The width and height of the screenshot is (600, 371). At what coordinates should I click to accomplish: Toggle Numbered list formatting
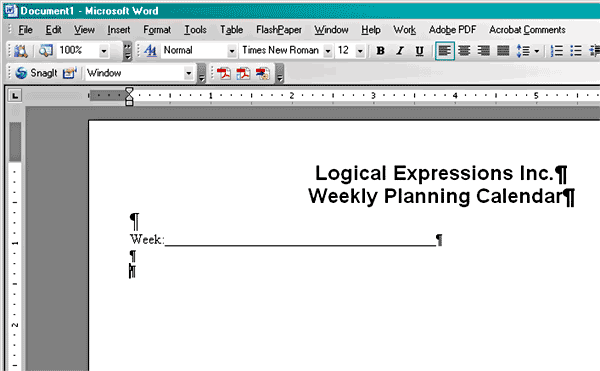pyautogui.click(x=556, y=50)
